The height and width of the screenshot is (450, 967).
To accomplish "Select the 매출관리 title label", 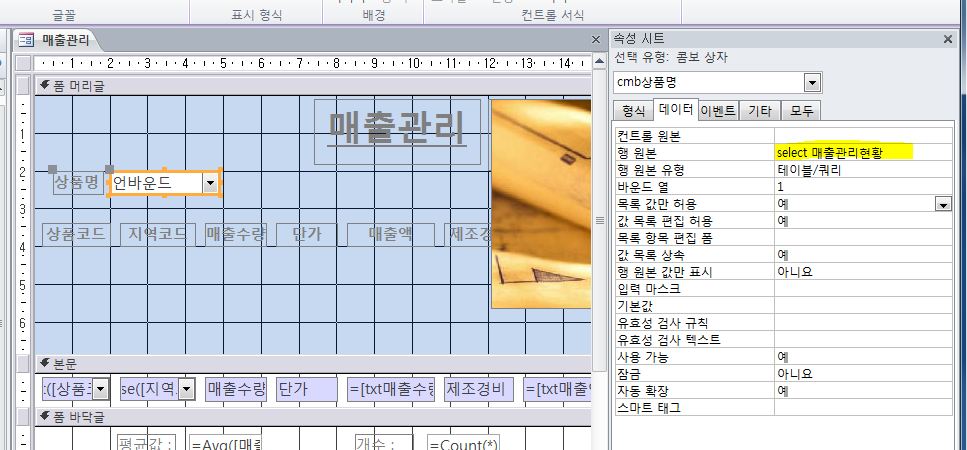I will point(397,130).
